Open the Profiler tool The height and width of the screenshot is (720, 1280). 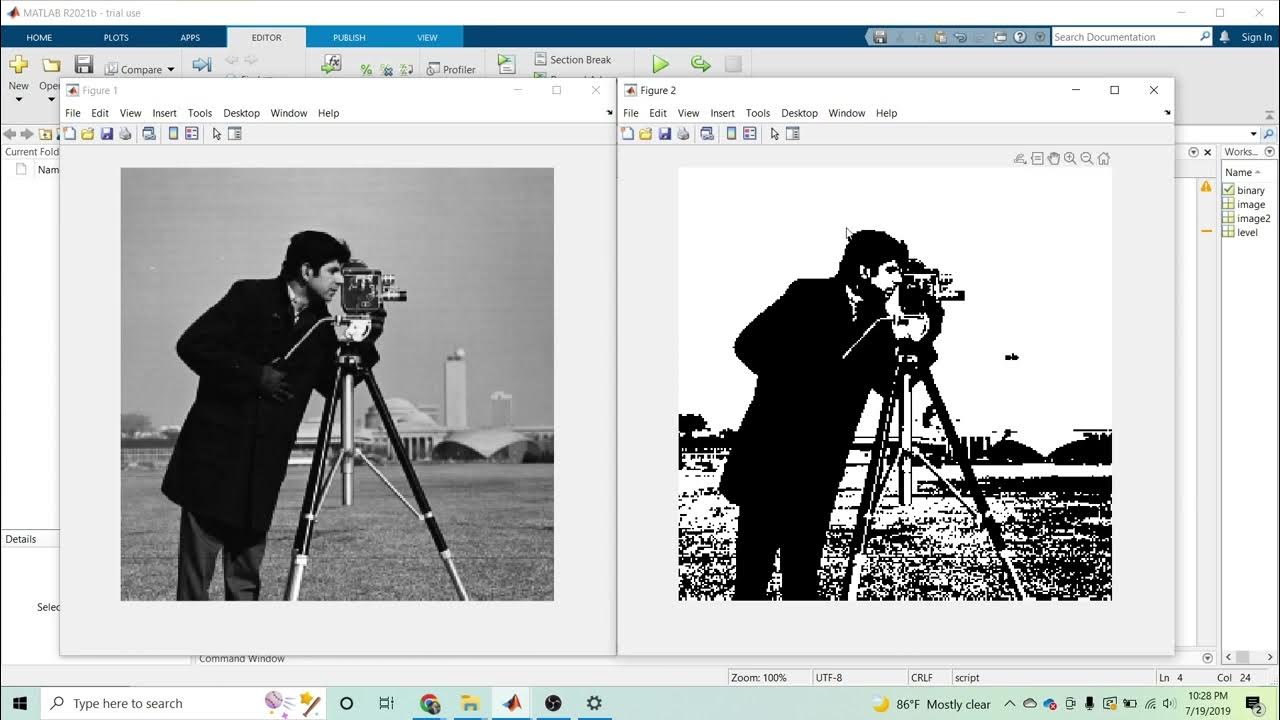[451, 69]
